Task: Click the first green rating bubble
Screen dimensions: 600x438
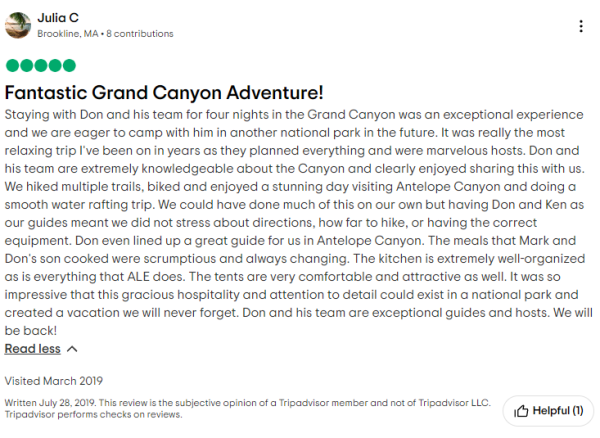Action: (x=11, y=66)
